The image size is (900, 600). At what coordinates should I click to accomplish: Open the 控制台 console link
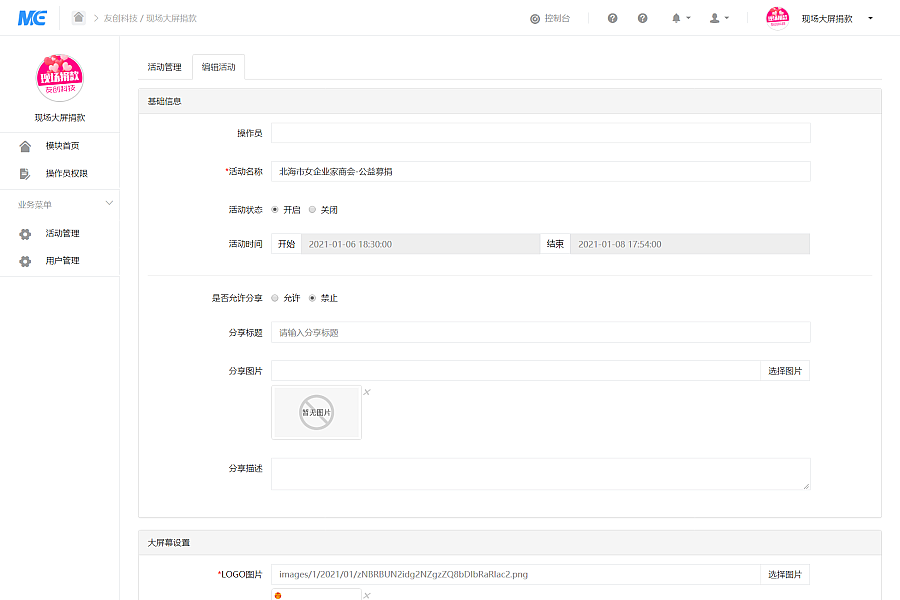tap(550, 18)
